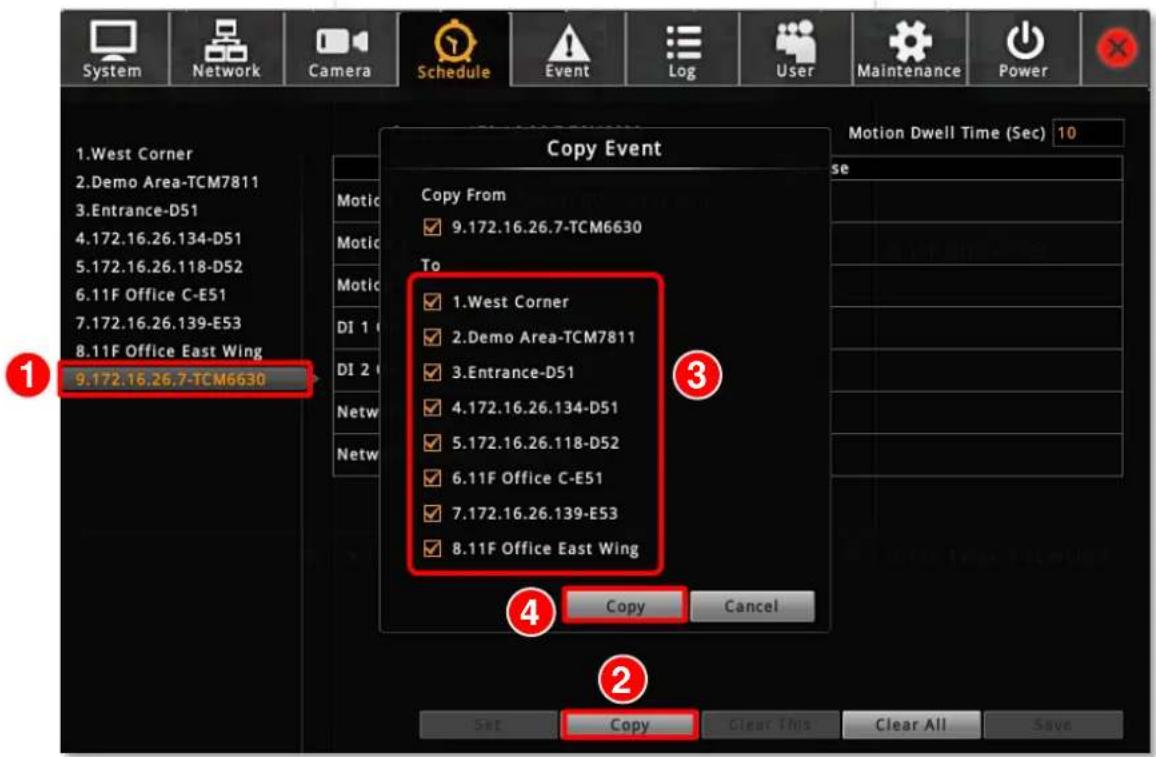Click the Save button at bottom
The width and height of the screenshot is (1156, 757).
[x=1053, y=725]
